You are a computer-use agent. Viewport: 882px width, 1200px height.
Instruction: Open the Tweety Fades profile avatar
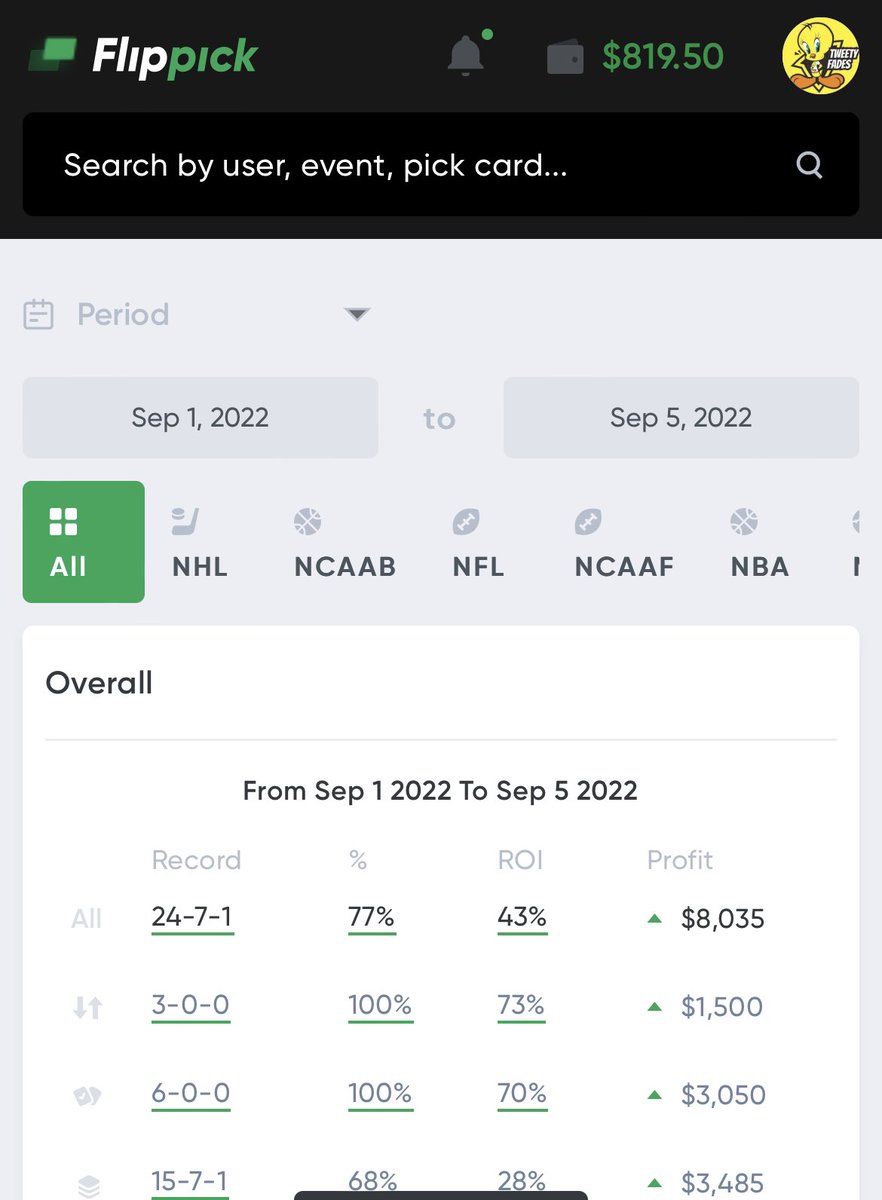click(x=820, y=57)
